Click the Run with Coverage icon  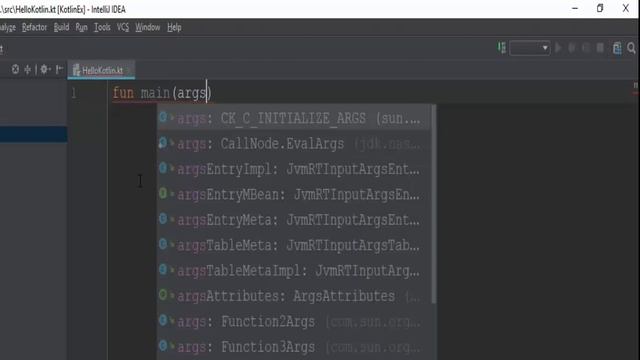click(x=586, y=48)
